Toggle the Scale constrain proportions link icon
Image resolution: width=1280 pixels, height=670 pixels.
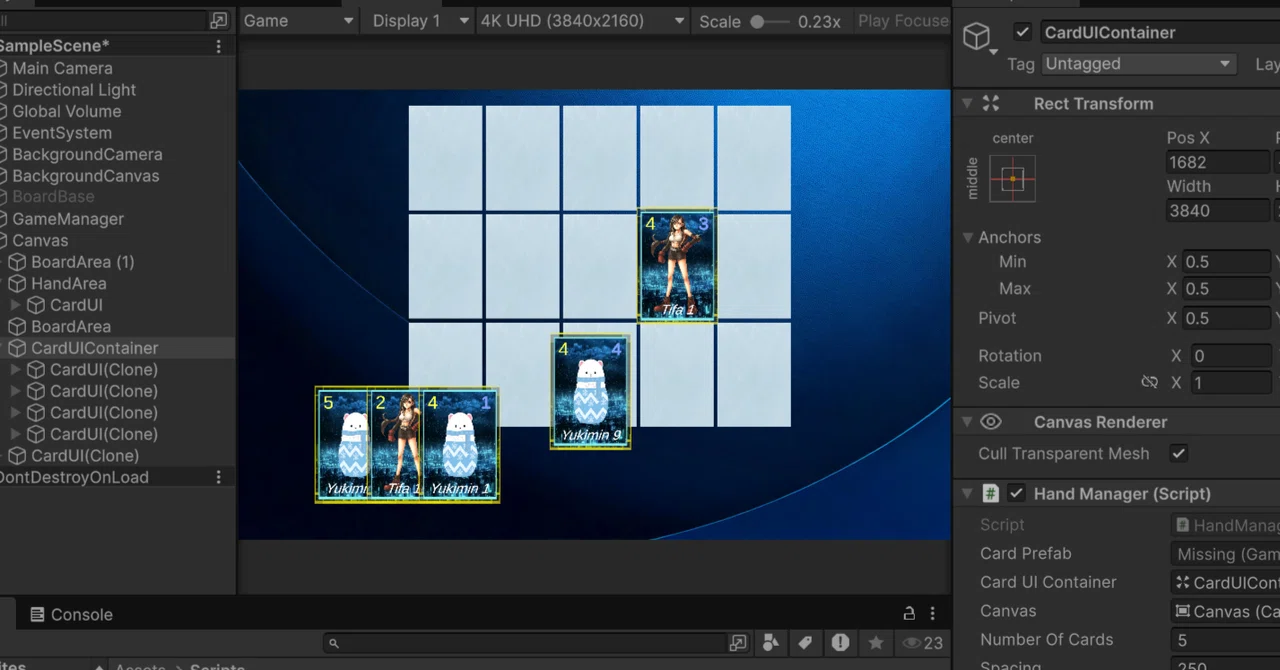1150,382
